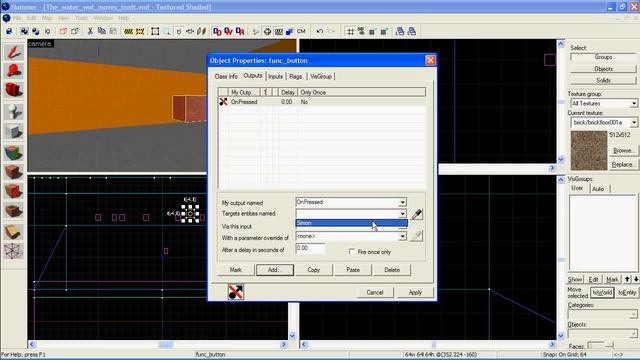Image resolution: width=640 pixels, height=360 pixels.
Task: Select the Vertex manipulation tool icon
Action: click(13, 251)
